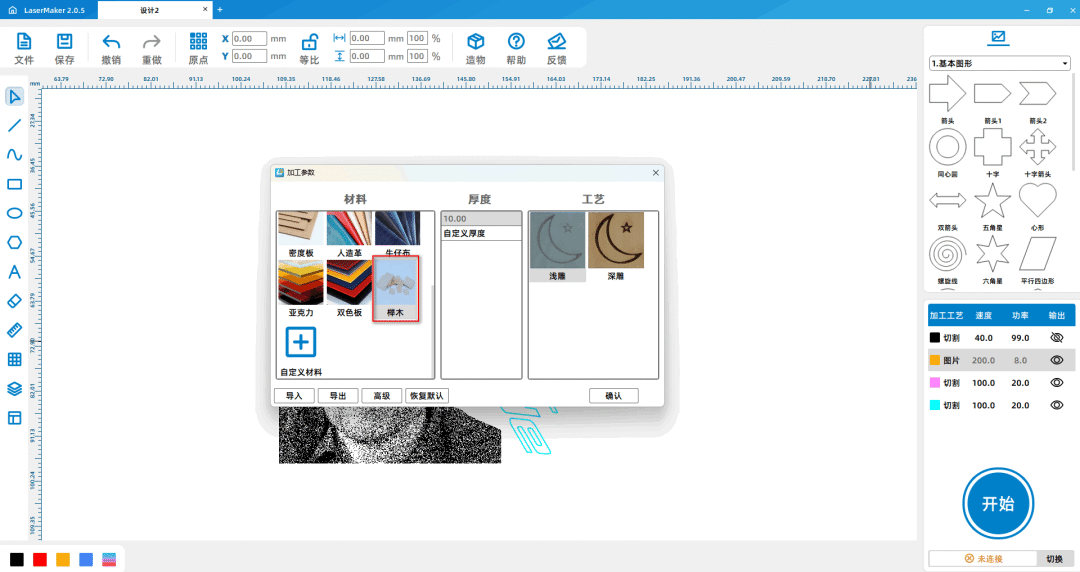Open a new tab with plus button

[x=220, y=9]
